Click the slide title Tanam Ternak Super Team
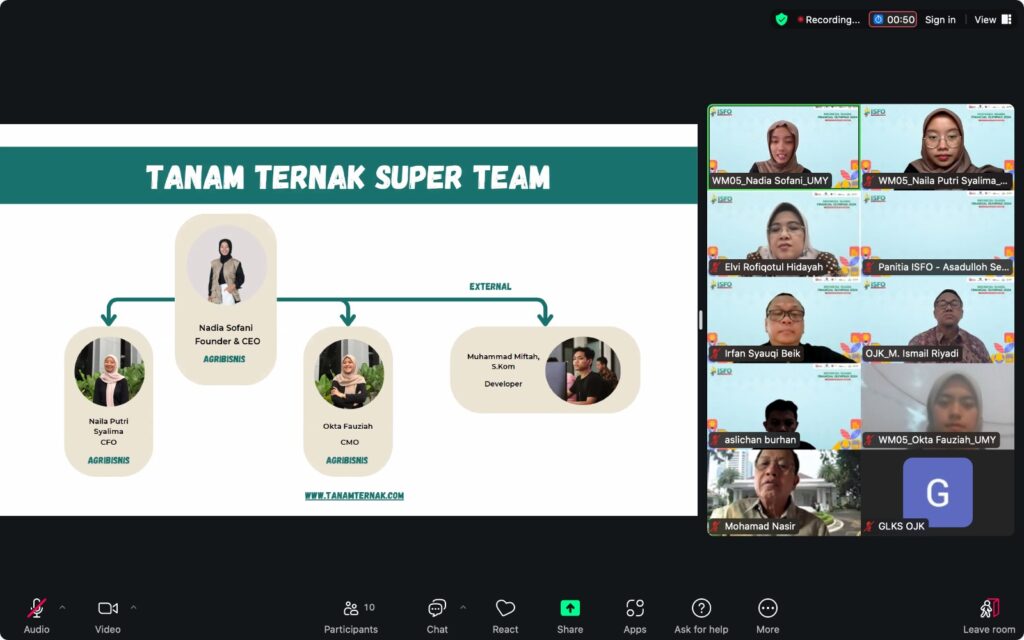The image size is (1024, 640). (348, 176)
